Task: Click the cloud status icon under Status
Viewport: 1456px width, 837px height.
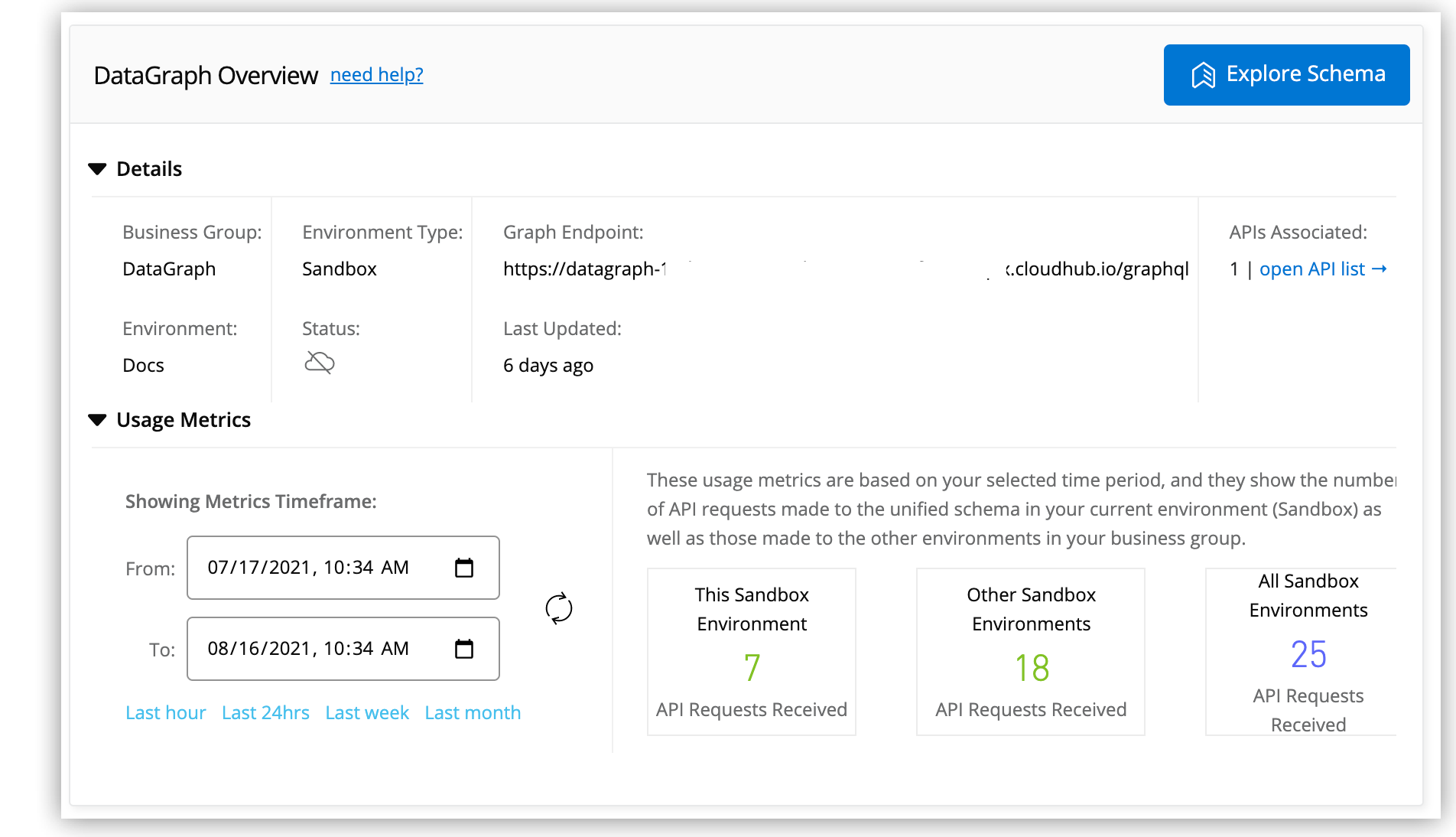Action: click(319, 362)
